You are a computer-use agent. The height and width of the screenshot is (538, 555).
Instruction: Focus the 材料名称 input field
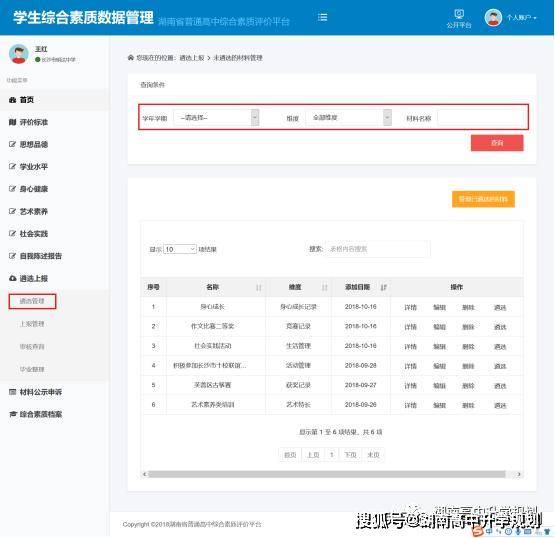480,118
